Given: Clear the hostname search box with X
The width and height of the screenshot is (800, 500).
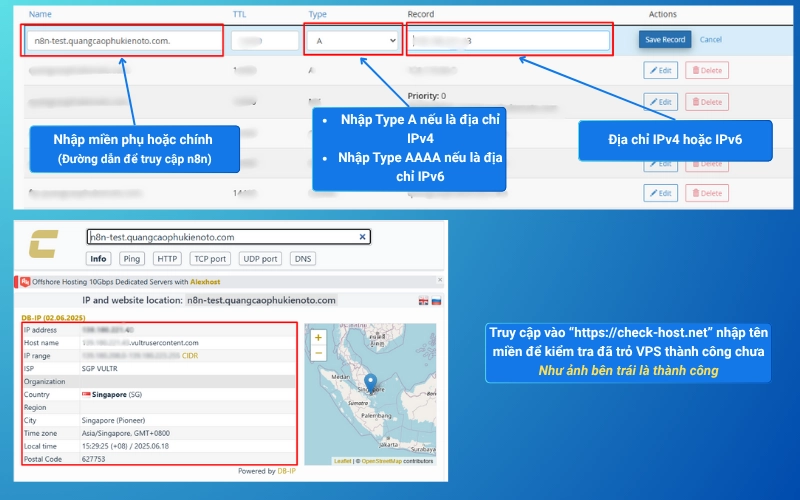Looking at the screenshot, I should tap(362, 237).
